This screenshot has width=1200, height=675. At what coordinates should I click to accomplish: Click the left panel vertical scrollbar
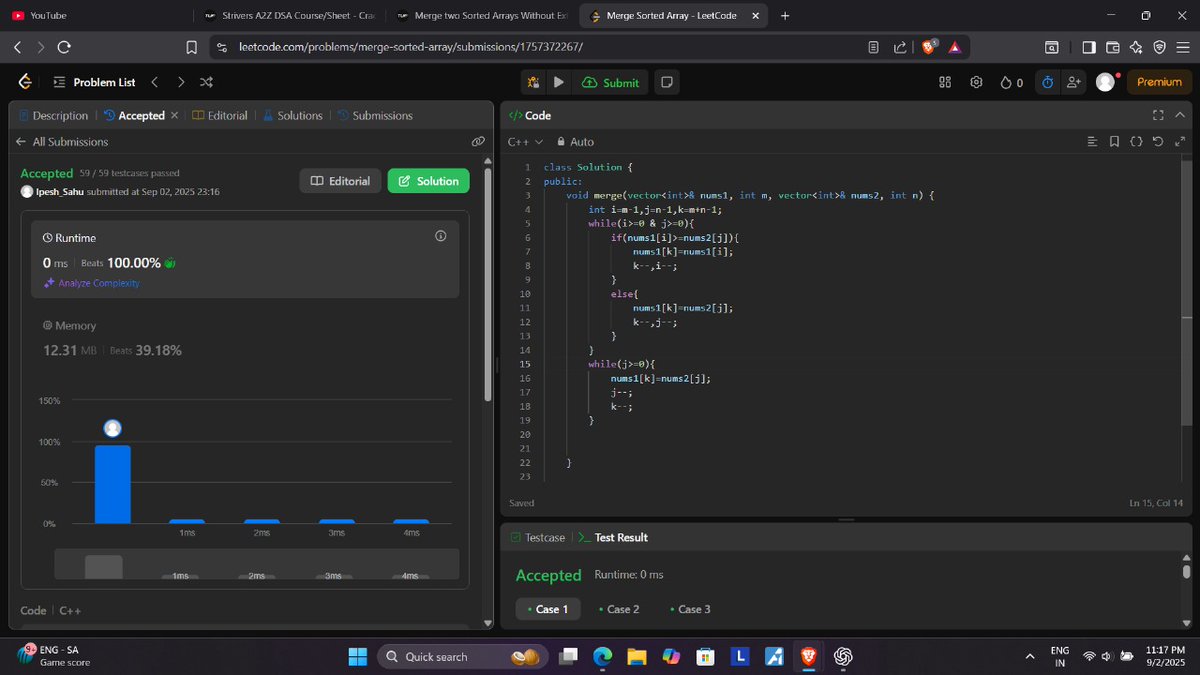[x=488, y=285]
